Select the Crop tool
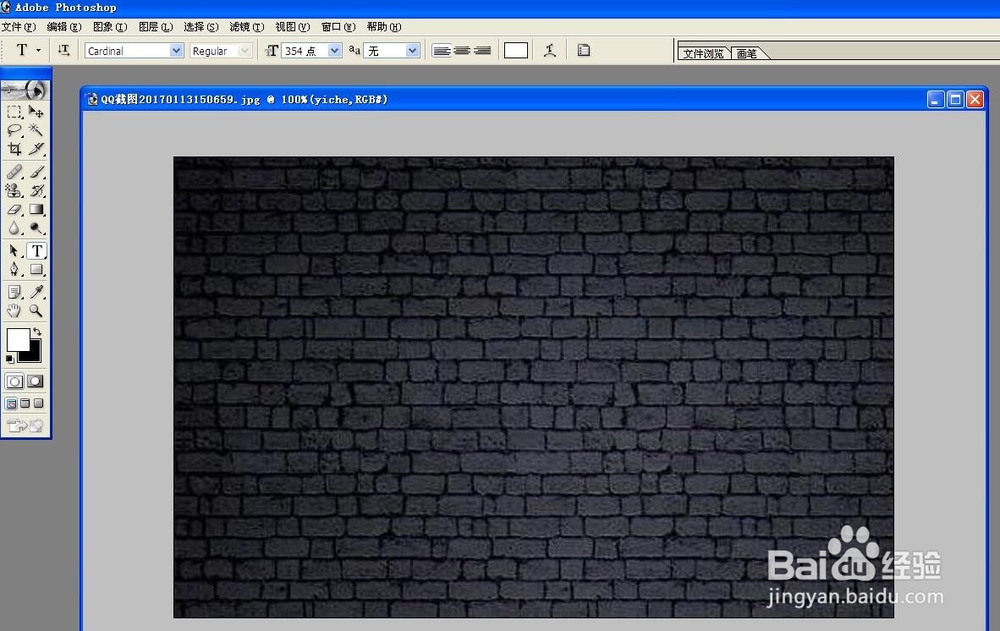 (14, 149)
